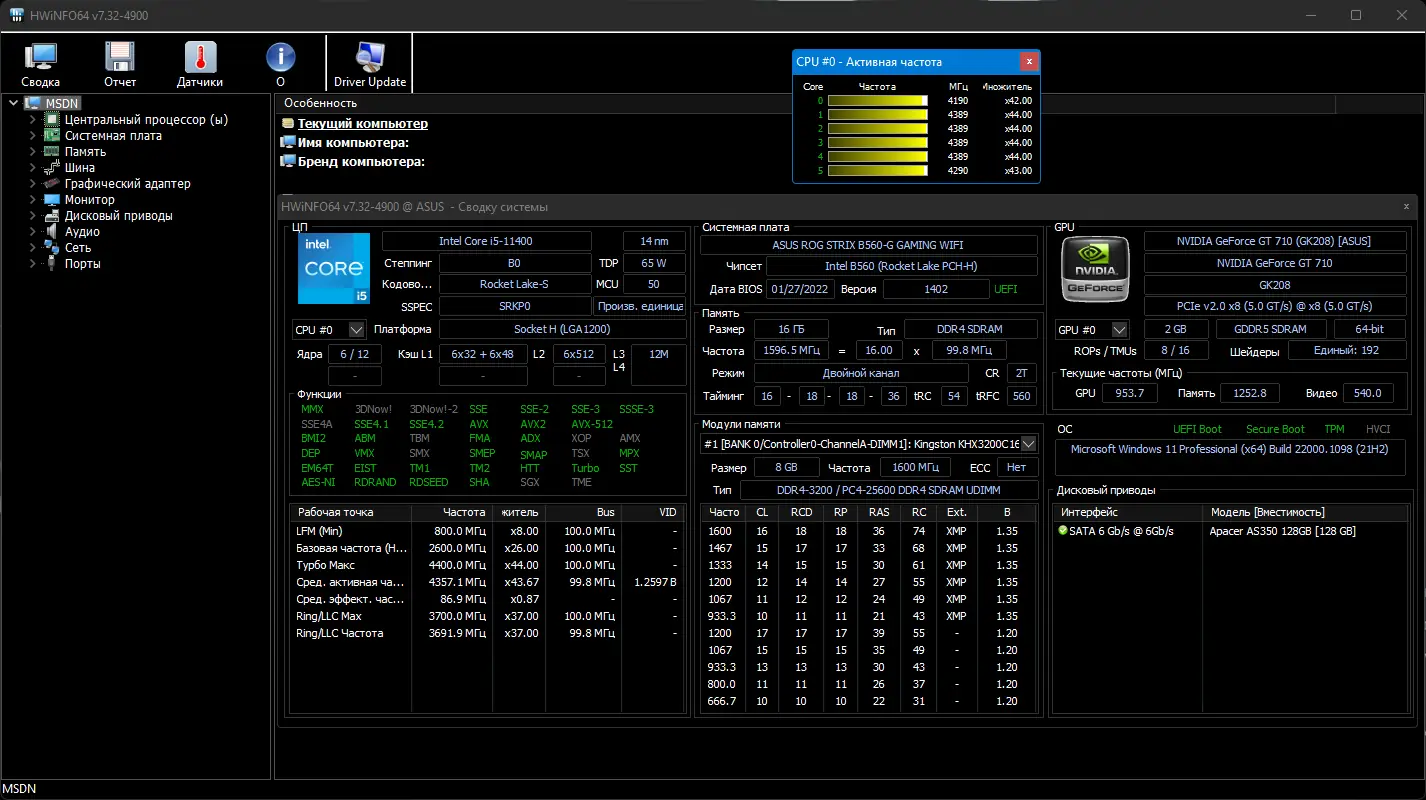Click the ASUS ROG STRIX B560-G GAMING WIFI field
1426x800 pixels.
[x=868, y=245]
